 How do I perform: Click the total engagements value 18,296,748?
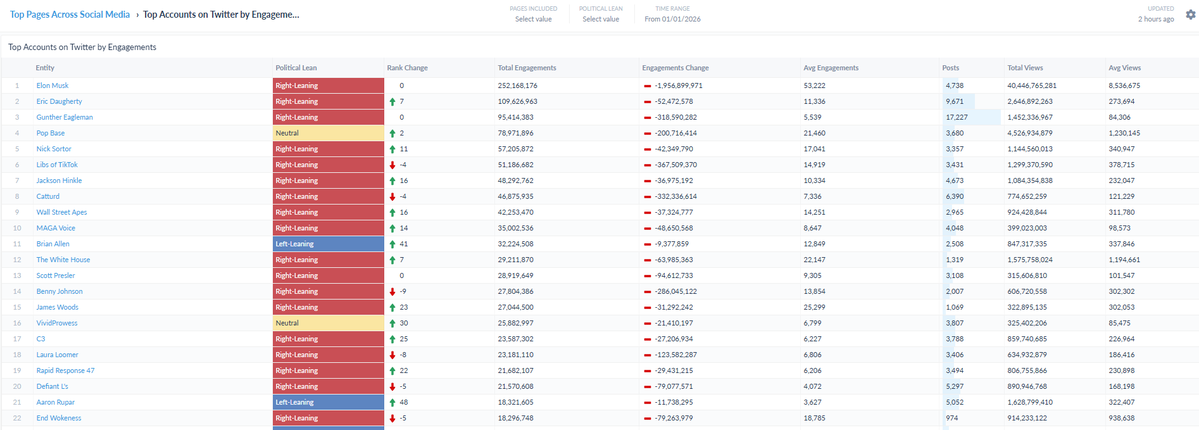[515, 418]
